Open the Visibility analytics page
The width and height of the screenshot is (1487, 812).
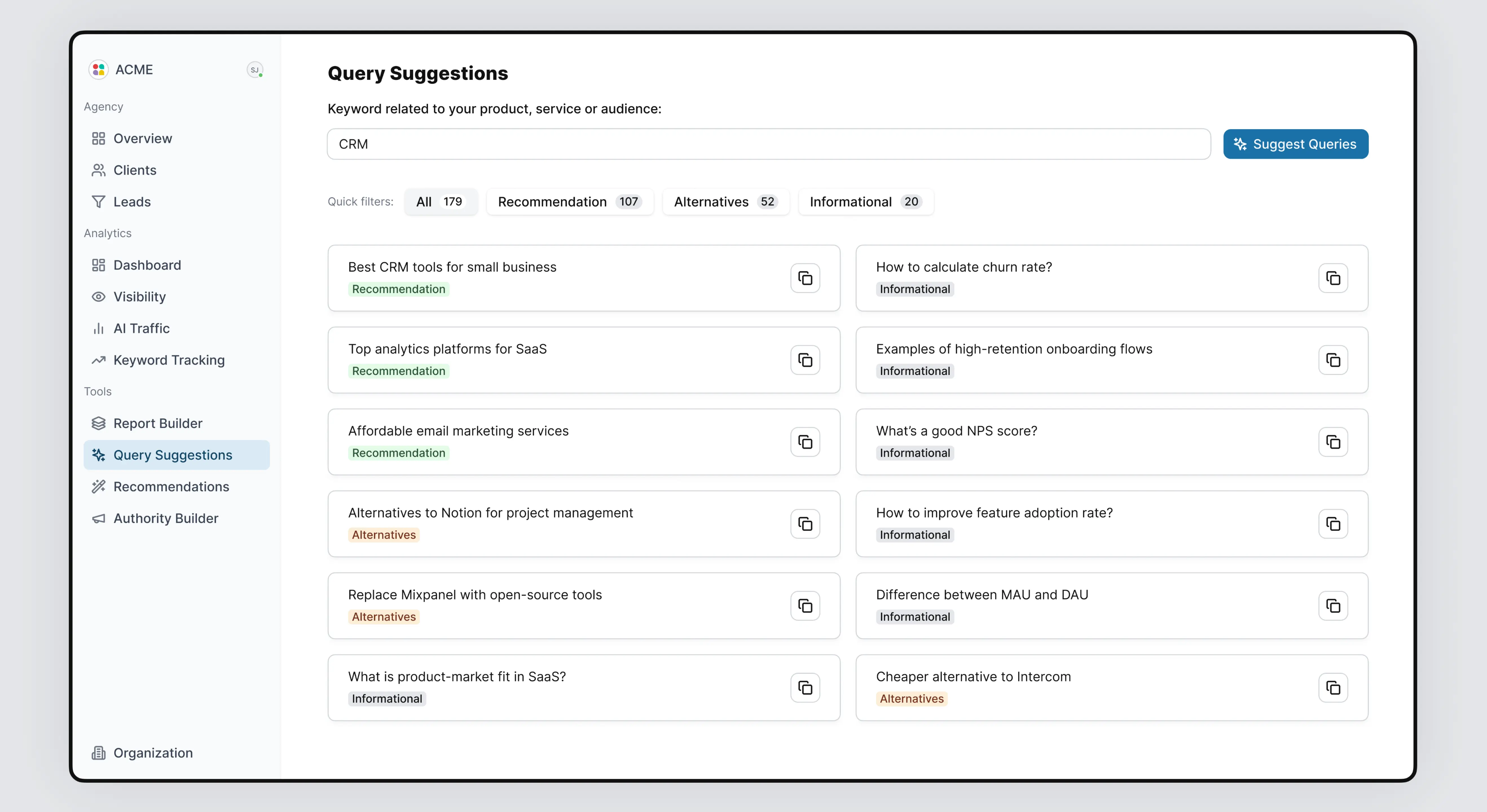point(139,297)
